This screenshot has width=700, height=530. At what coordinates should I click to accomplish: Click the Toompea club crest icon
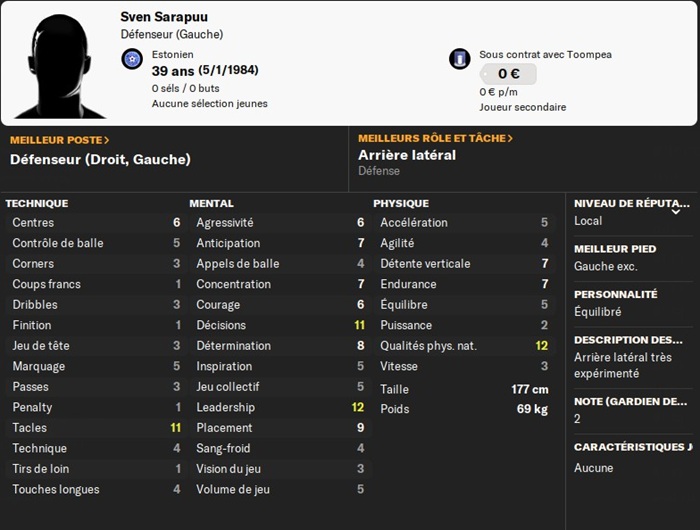[x=459, y=59]
